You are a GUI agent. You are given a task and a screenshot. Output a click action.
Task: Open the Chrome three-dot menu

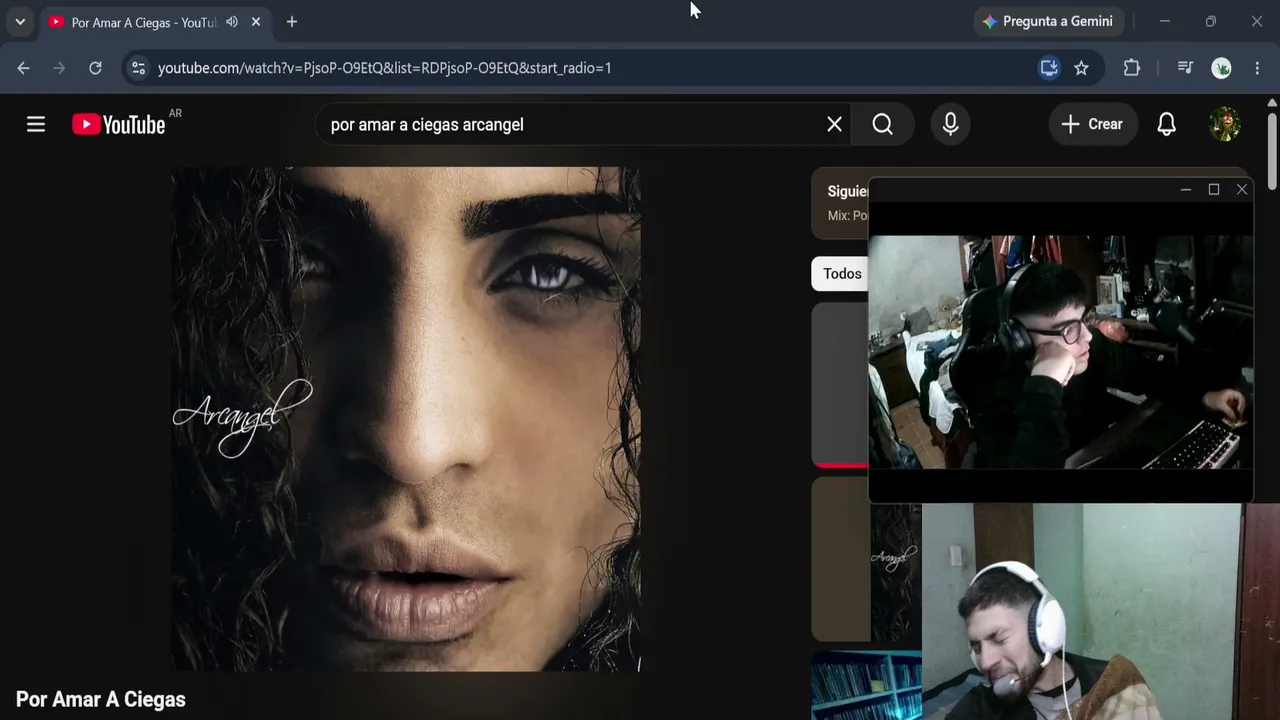coord(1257,68)
